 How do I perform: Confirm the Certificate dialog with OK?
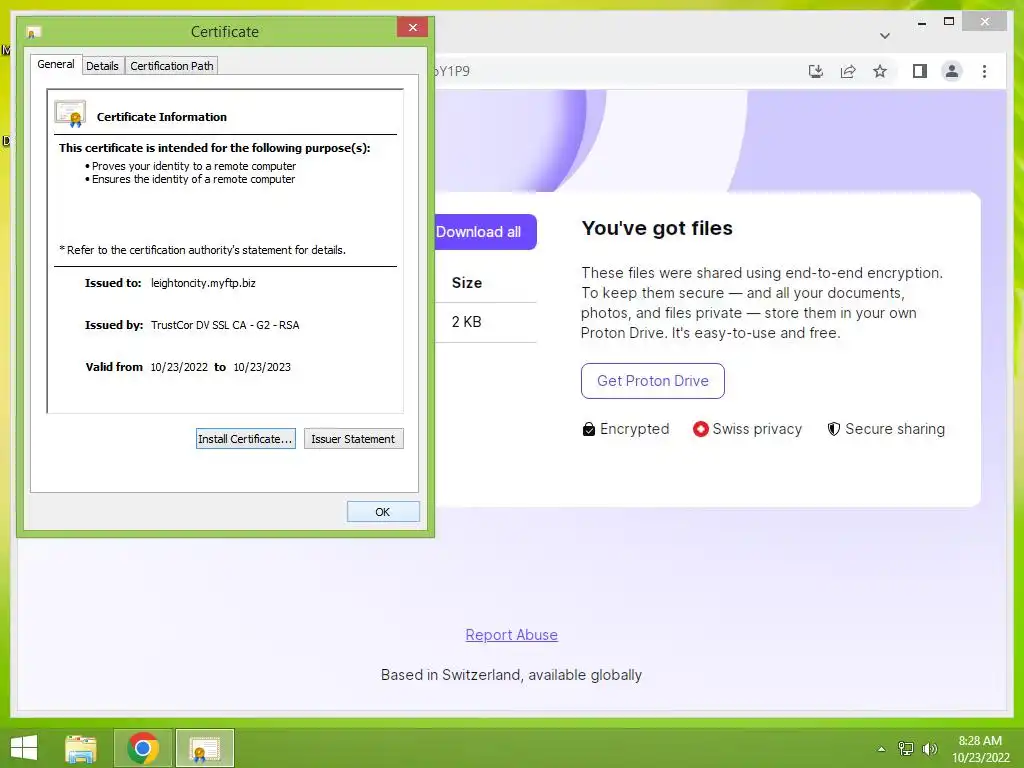383,512
